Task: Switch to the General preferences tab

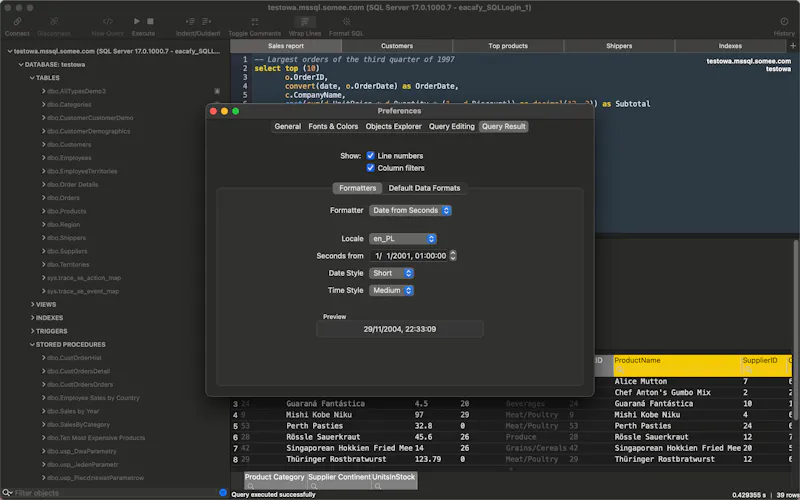Action: pos(288,127)
